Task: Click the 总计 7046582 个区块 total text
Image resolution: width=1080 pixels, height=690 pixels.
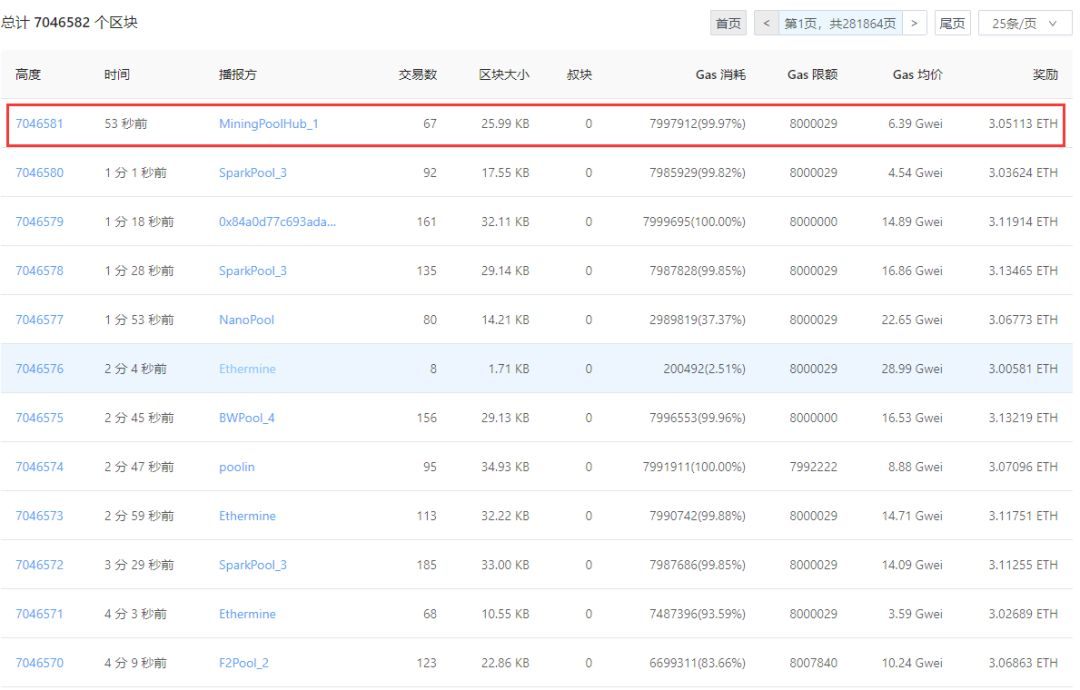Action: (x=70, y=23)
